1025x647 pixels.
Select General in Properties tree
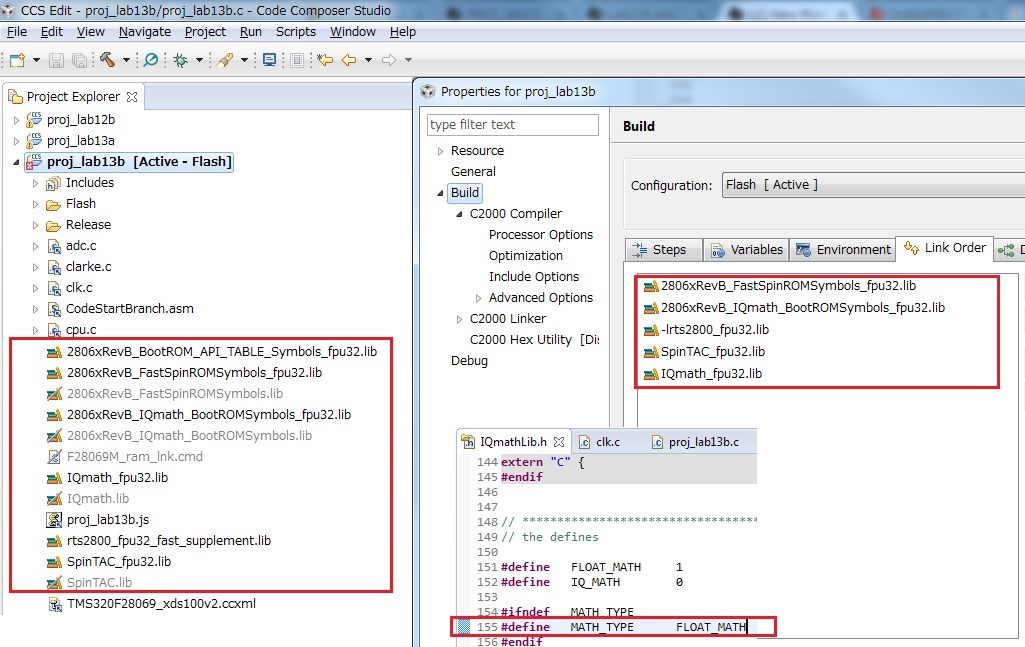(473, 172)
